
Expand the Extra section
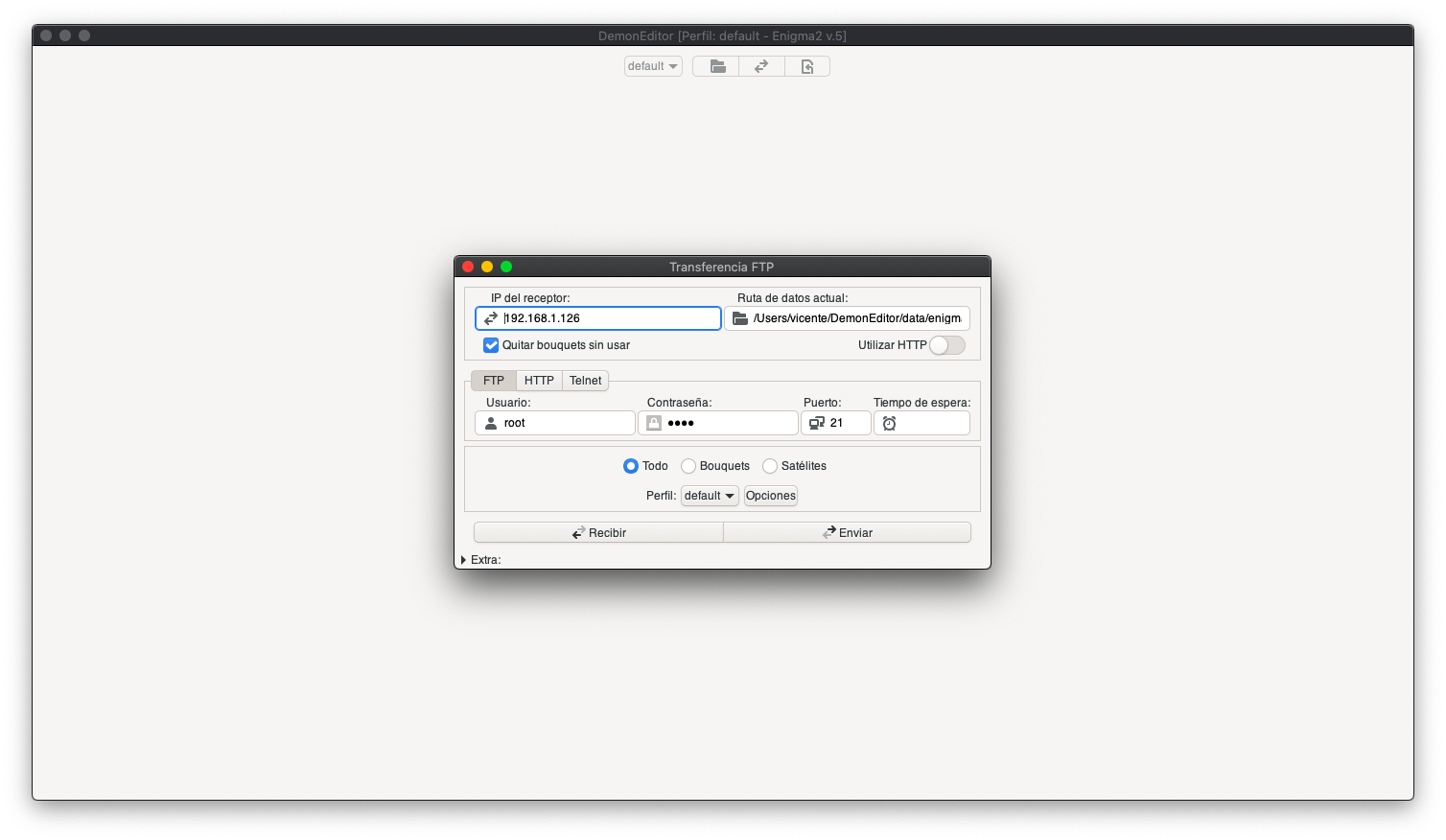[x=464, y=560]
